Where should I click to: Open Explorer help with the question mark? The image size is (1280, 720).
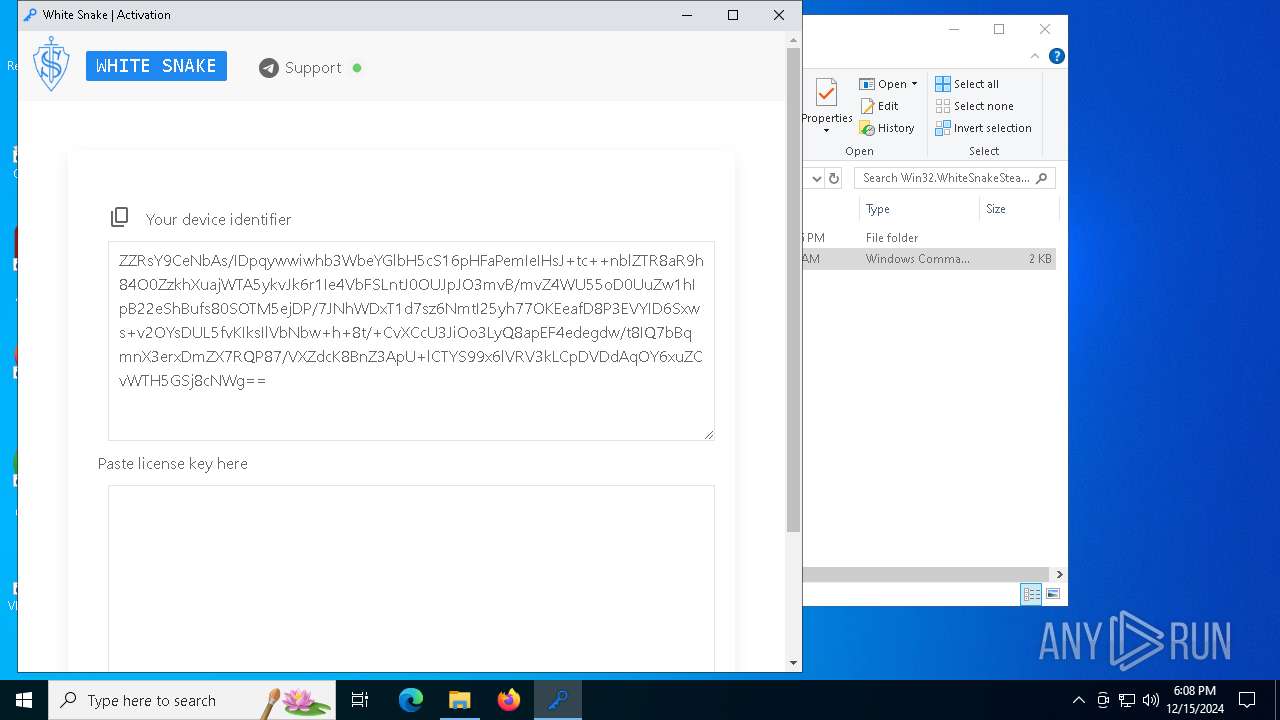click(x=1057, y=56)
